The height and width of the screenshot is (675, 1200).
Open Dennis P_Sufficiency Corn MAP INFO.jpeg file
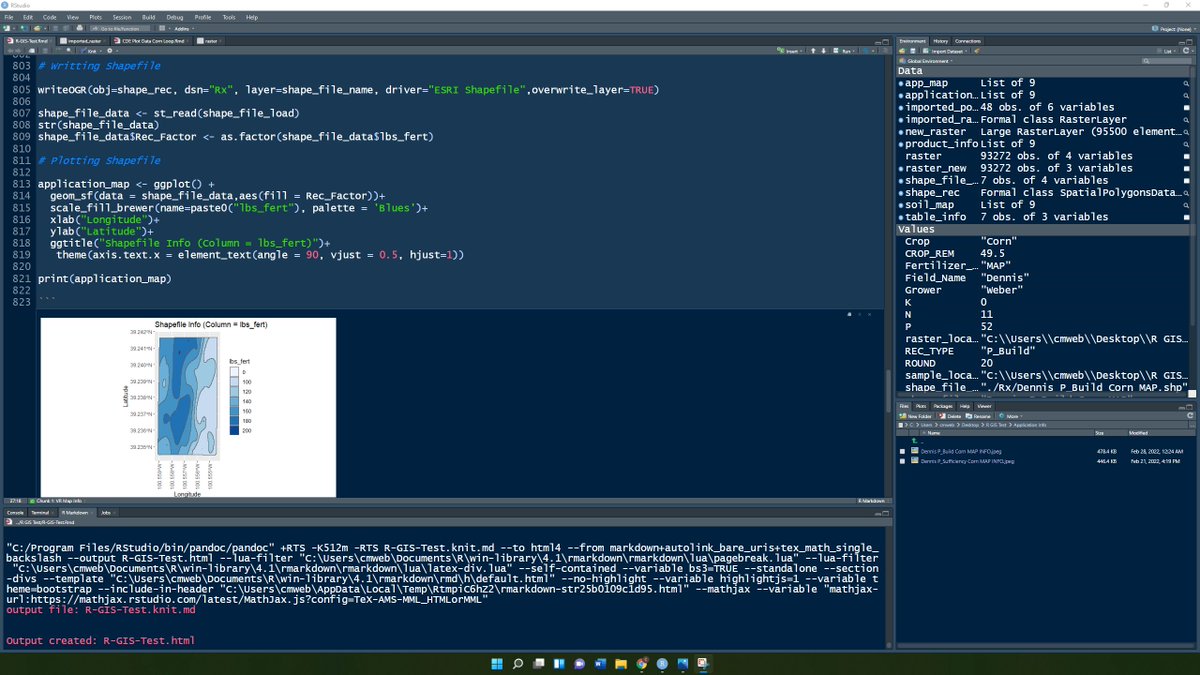tap(967, 461)
